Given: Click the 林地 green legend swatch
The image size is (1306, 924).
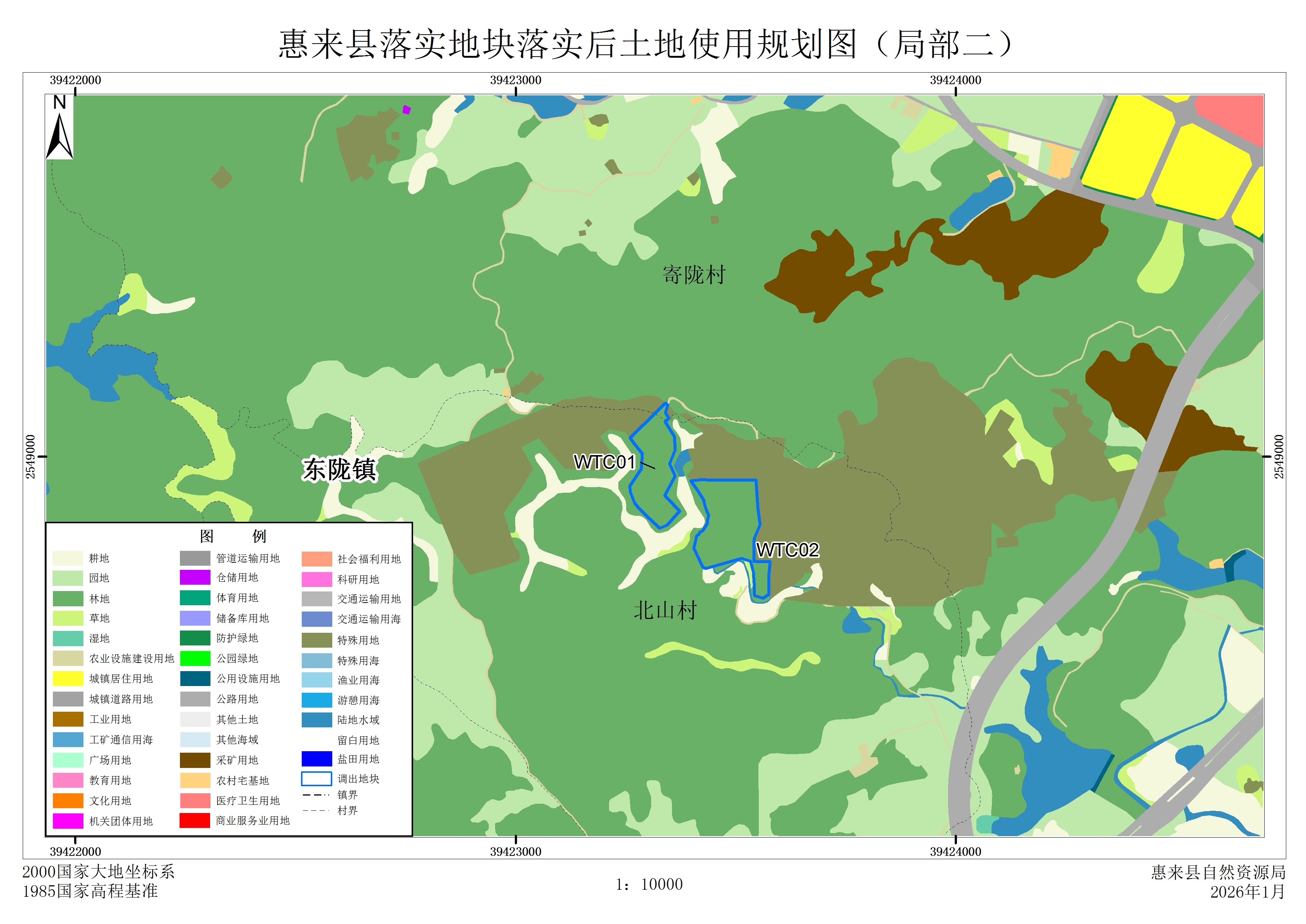Looking at the screenshot, I should 68,598.
